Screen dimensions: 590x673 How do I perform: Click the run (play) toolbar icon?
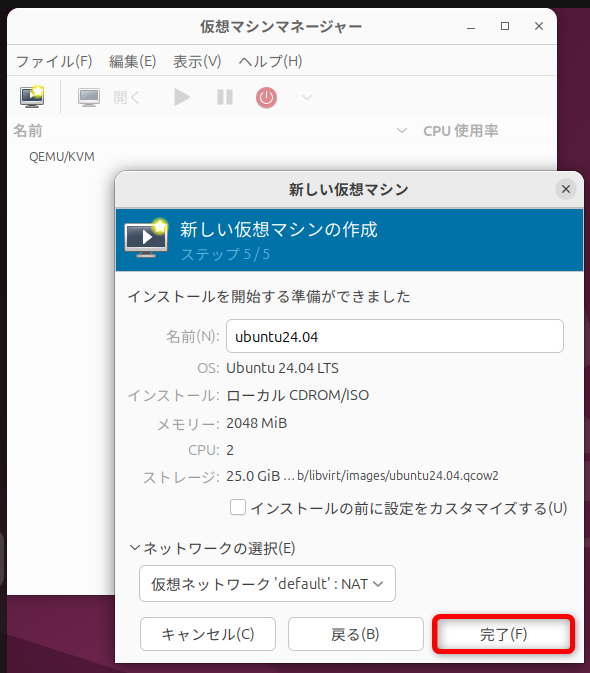coord(182,97)
